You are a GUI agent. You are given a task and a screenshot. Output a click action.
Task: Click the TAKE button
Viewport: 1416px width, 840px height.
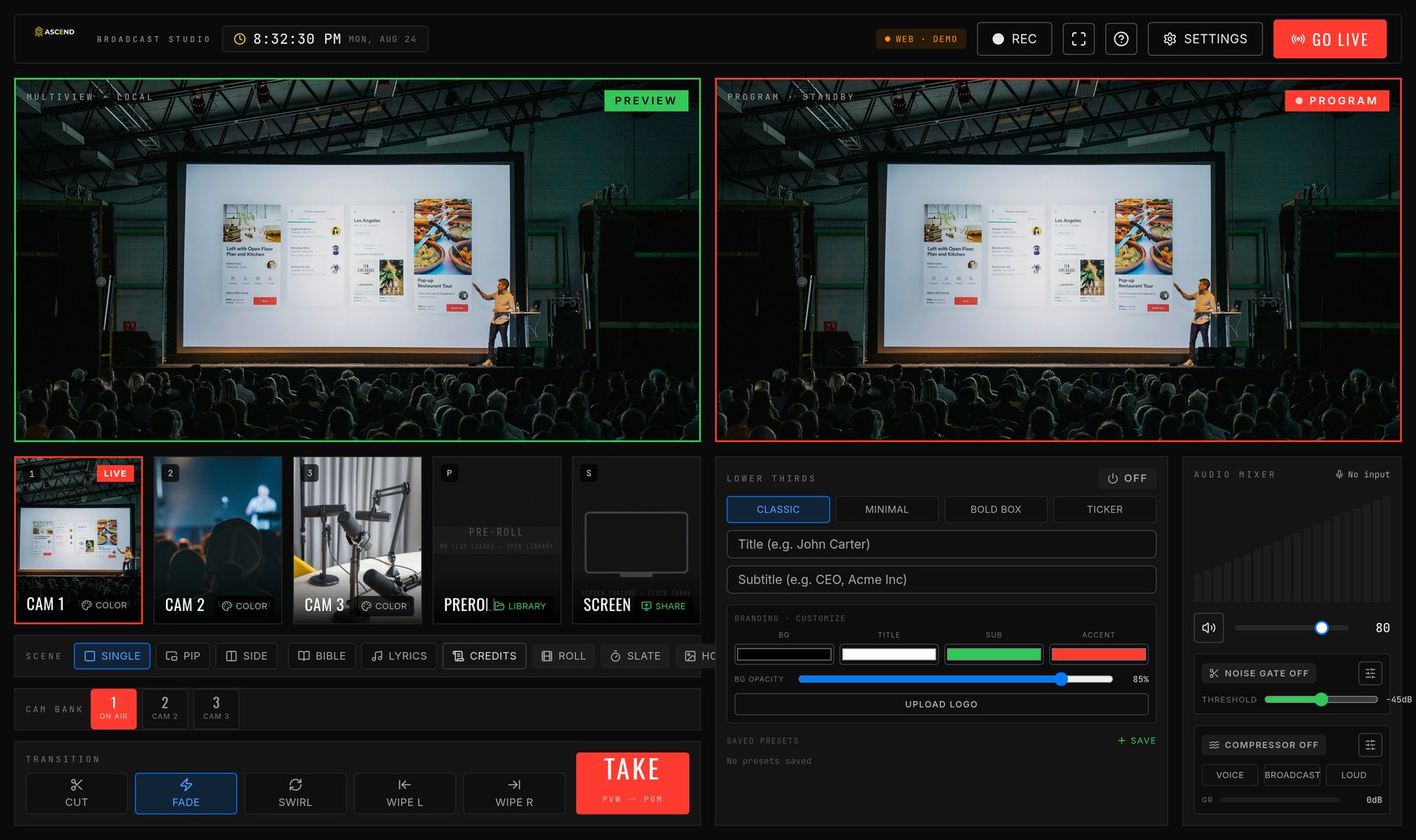(x=632, y=783)
